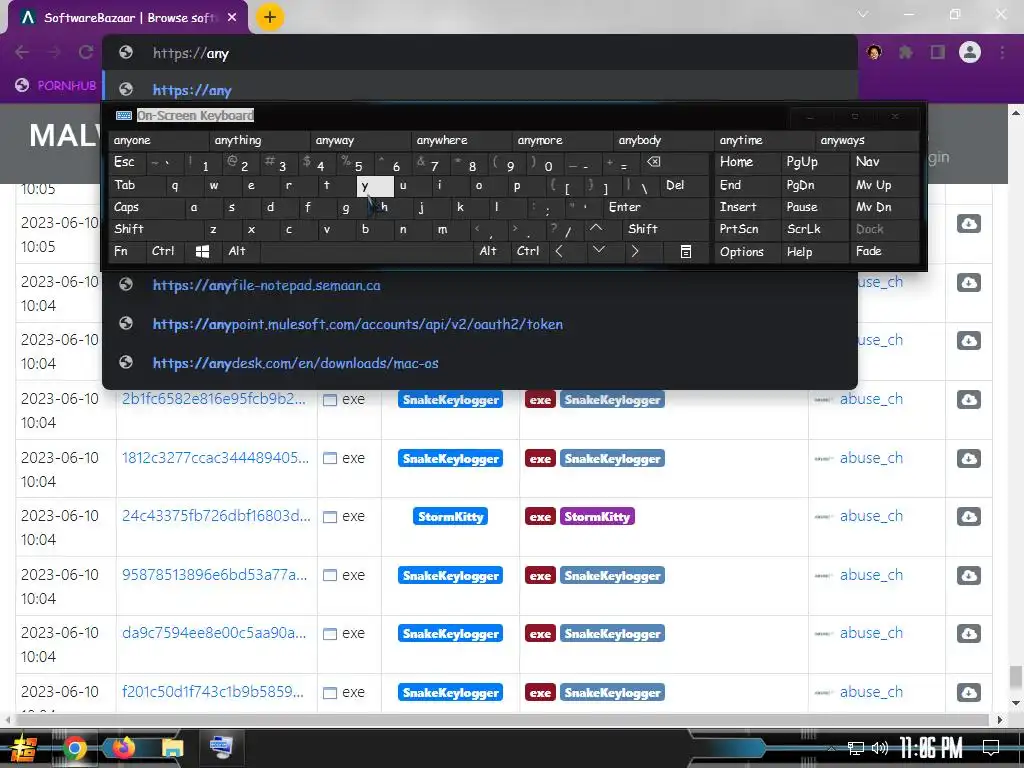Screen dimensions: 1024x768
Task: Click the address bar text field
Action: click(x=480, y=53)
